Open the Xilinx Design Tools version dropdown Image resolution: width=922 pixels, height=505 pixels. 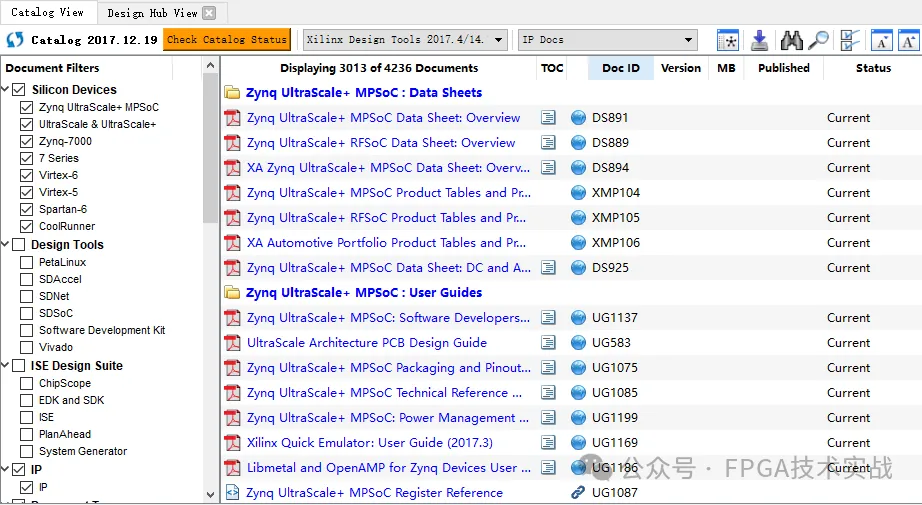point(406,40)
